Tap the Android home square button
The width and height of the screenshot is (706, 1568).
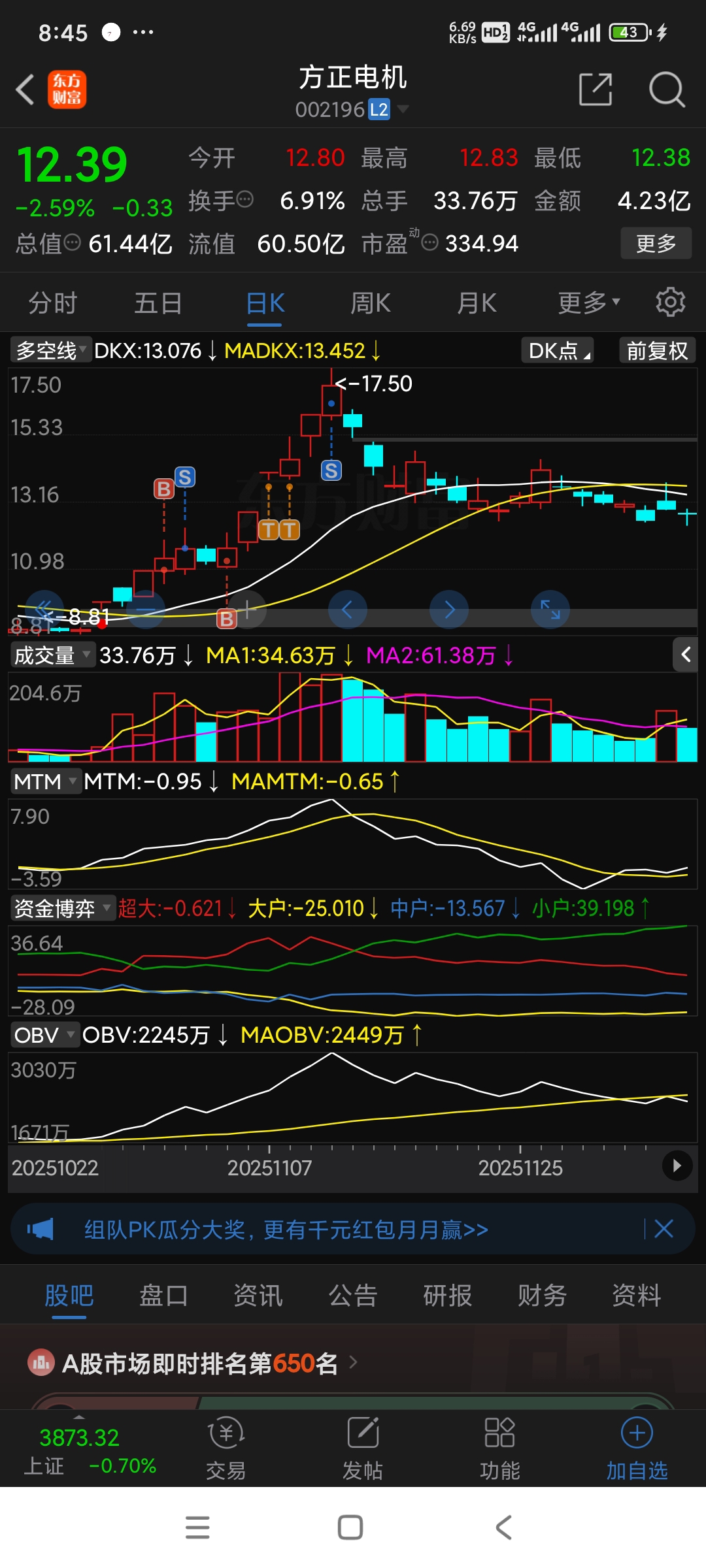[x=350, y=1527]
